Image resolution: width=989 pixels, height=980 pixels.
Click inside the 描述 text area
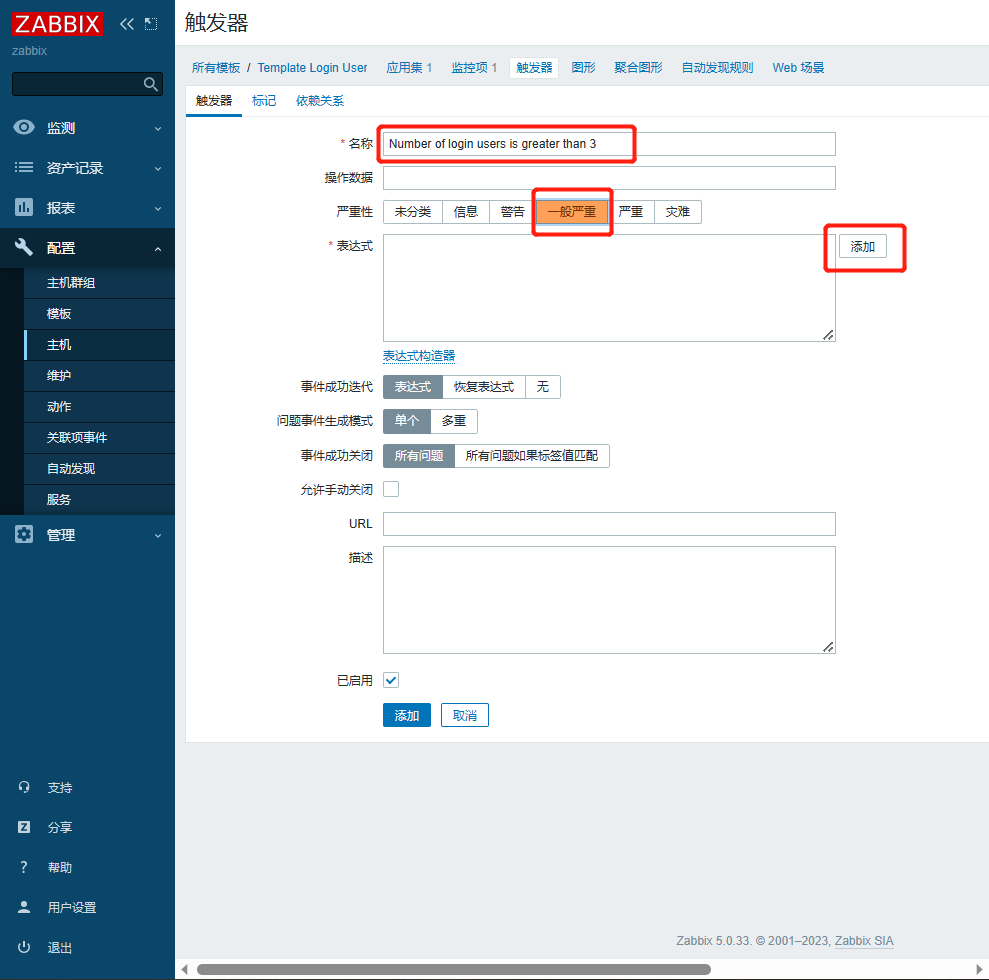(609, 600)
